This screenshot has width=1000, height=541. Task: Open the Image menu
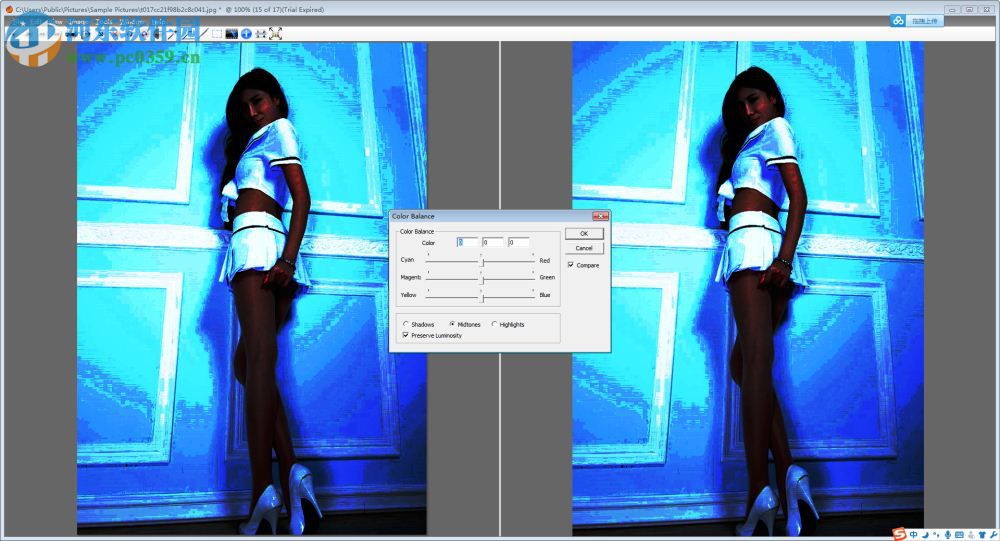(78, 21)
